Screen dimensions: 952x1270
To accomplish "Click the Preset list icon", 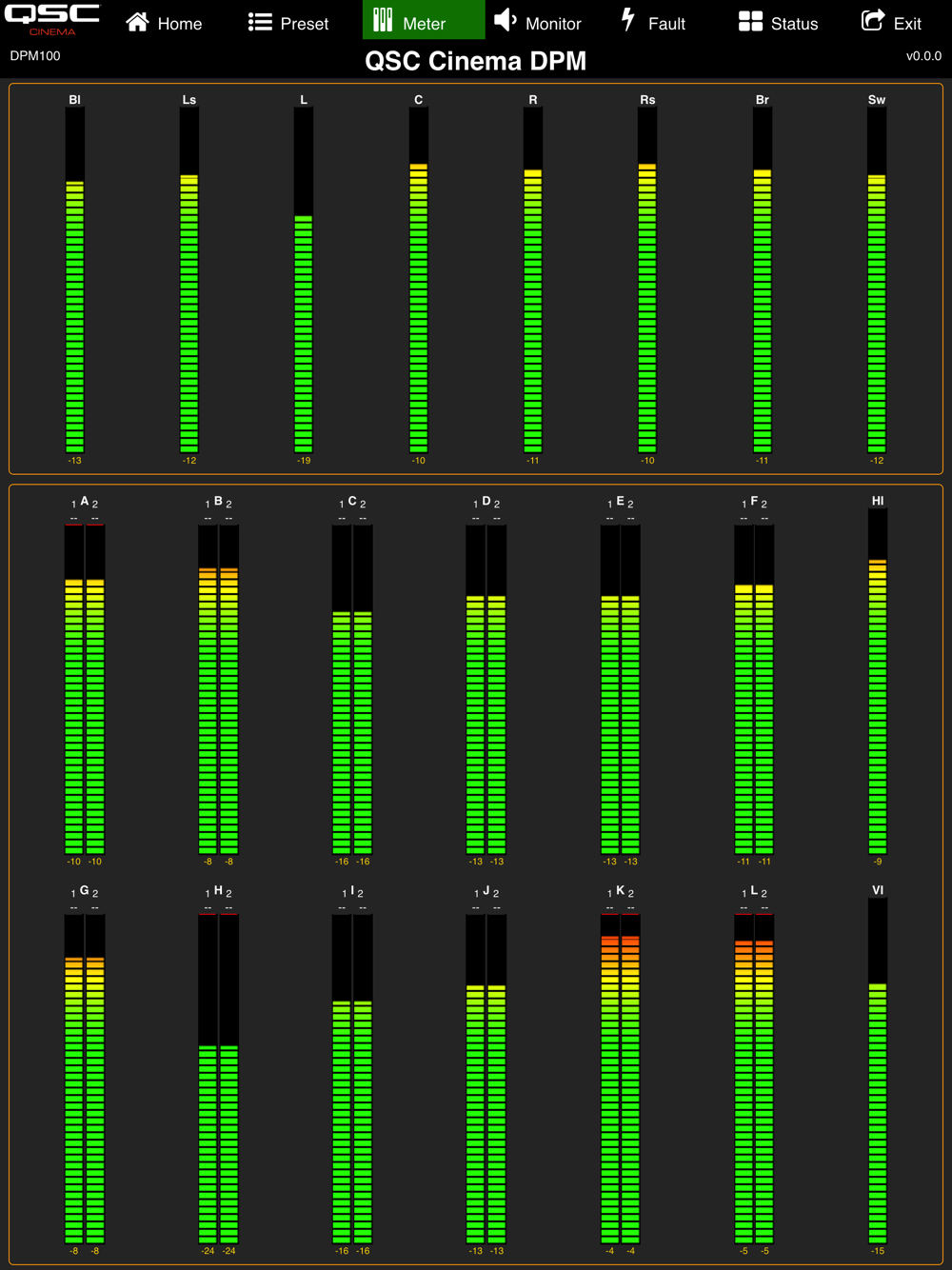I will 260,22.
